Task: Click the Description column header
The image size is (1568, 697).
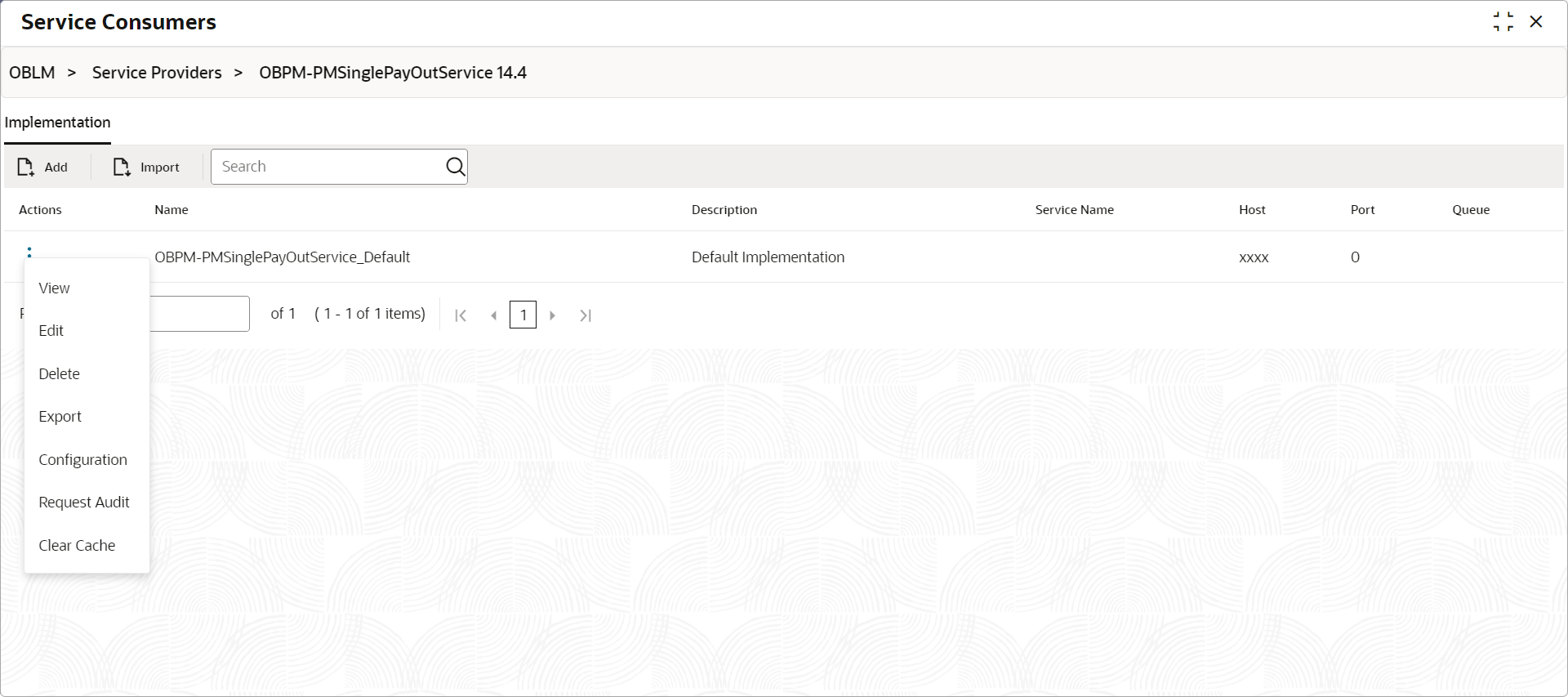Action: click(x=724, y=210)
